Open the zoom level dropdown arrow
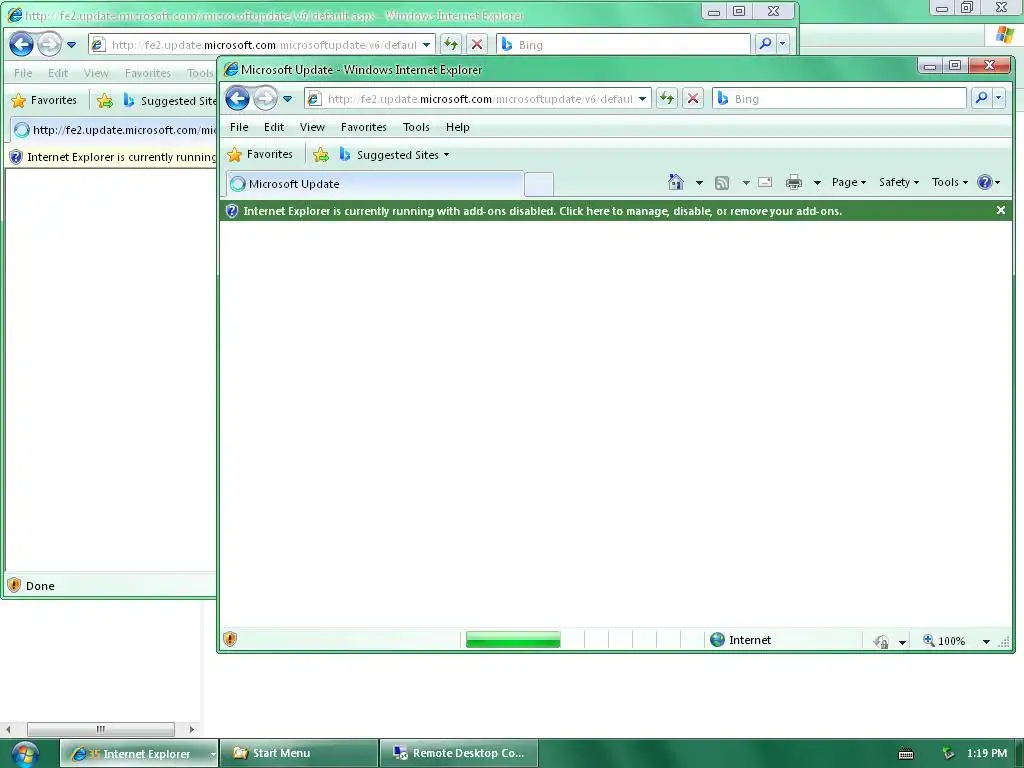 coord(986,641)
